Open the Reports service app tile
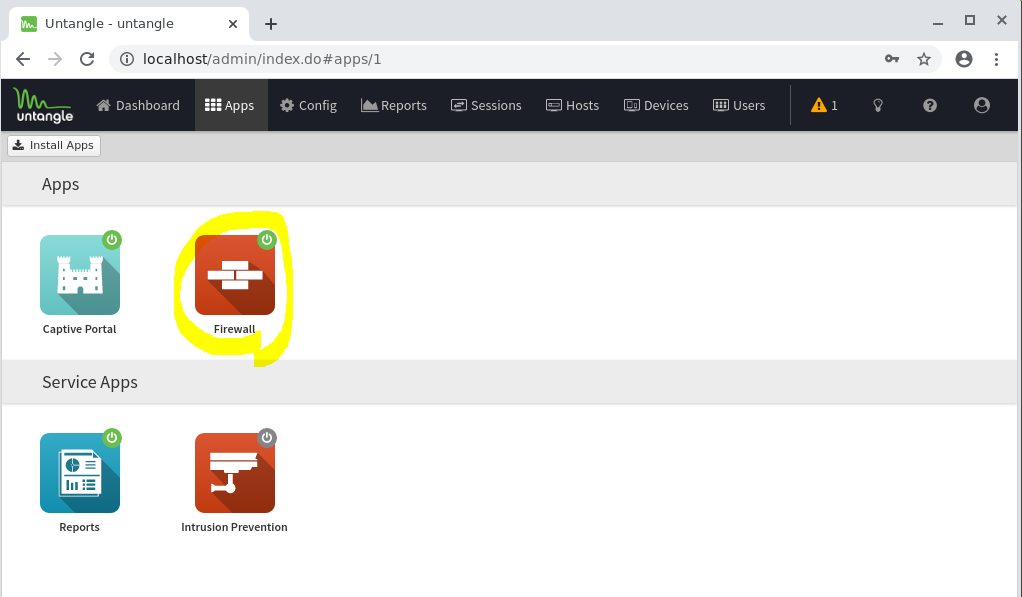1022x597 pixels. coord(80,473)
